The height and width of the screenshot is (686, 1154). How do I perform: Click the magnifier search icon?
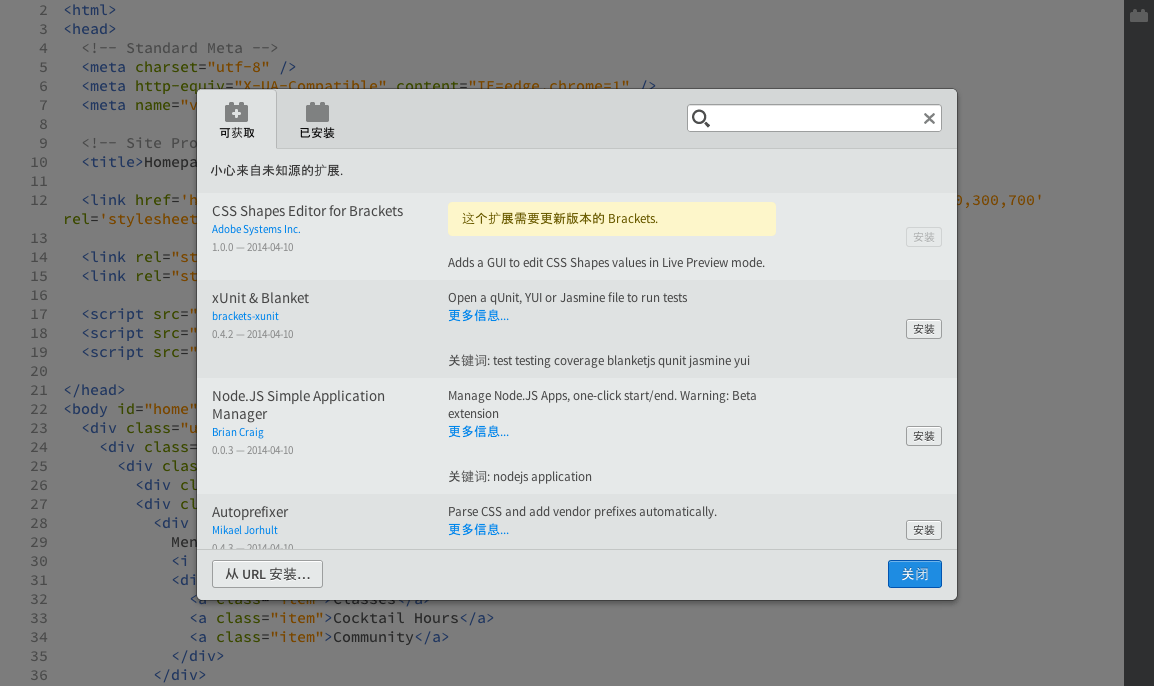point(701,119)
